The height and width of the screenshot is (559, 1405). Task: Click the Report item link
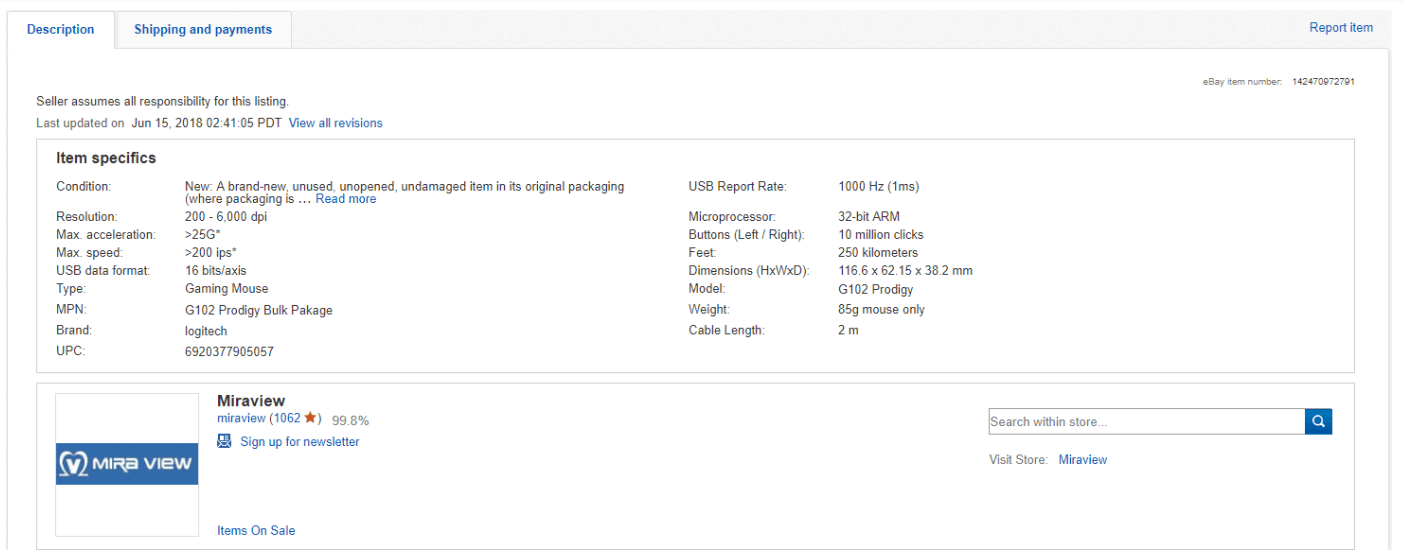(x=1341, y=28)
